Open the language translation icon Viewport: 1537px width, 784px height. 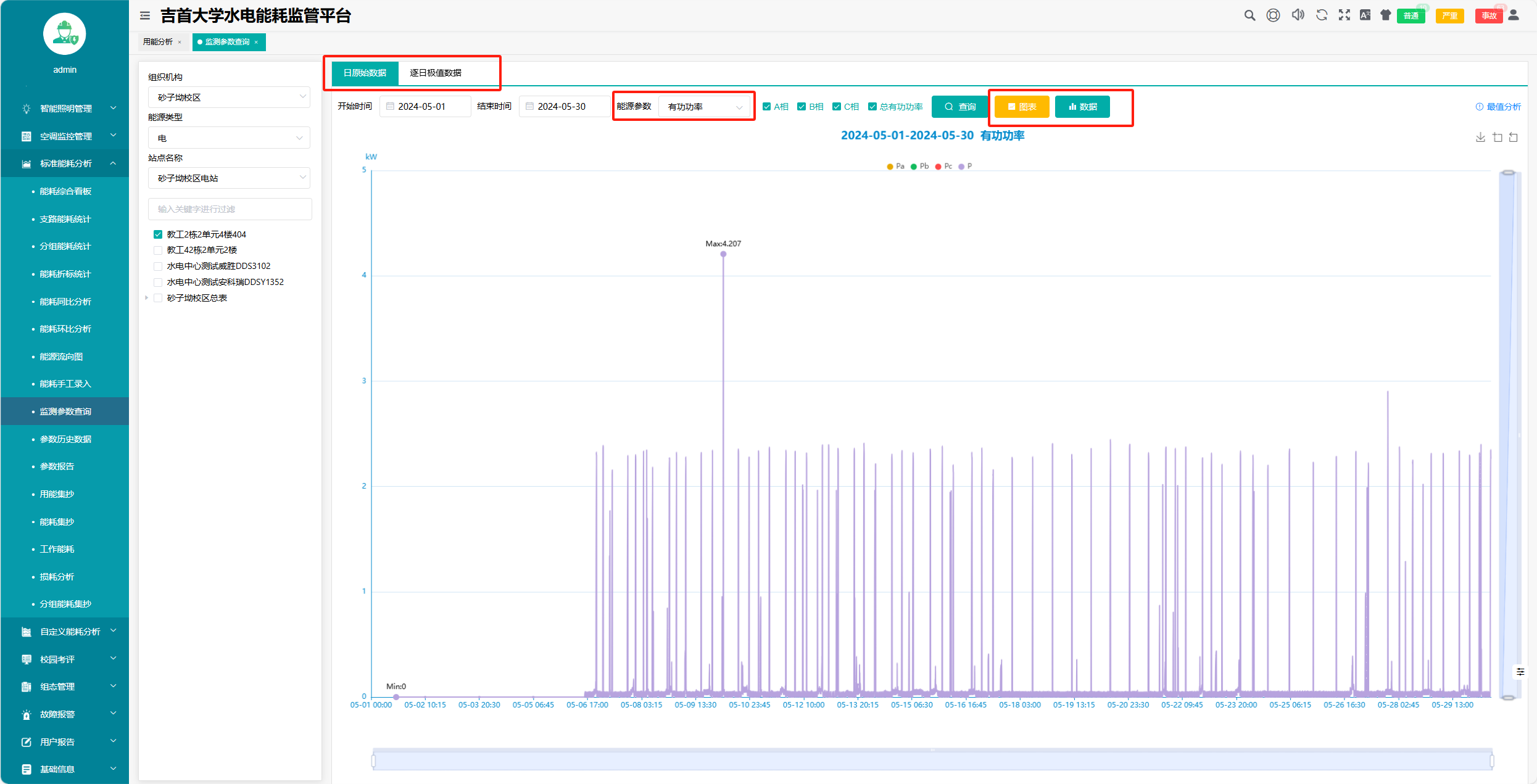click(x=1365, y=15)
